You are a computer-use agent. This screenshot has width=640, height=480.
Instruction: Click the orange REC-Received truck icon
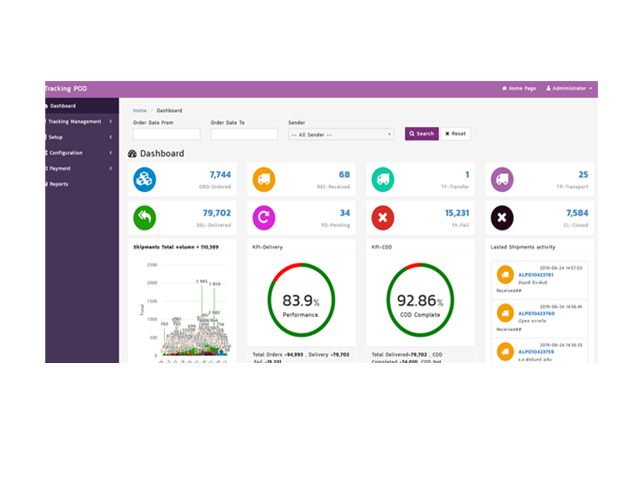pos(263,180)
